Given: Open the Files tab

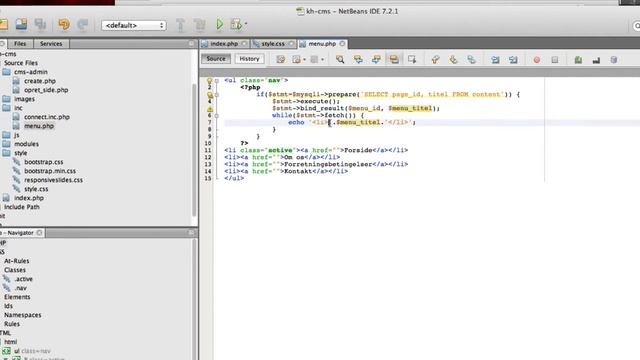Looking at the screenshot, I should point(20,44).
